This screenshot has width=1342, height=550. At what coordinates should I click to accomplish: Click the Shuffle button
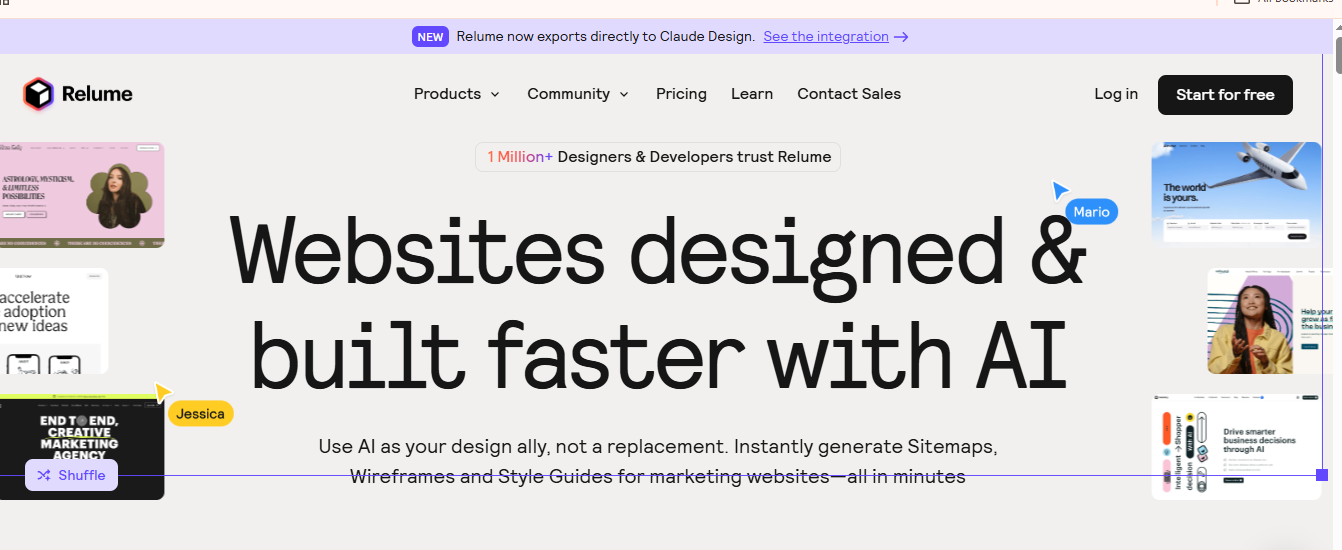coord(71,475)
